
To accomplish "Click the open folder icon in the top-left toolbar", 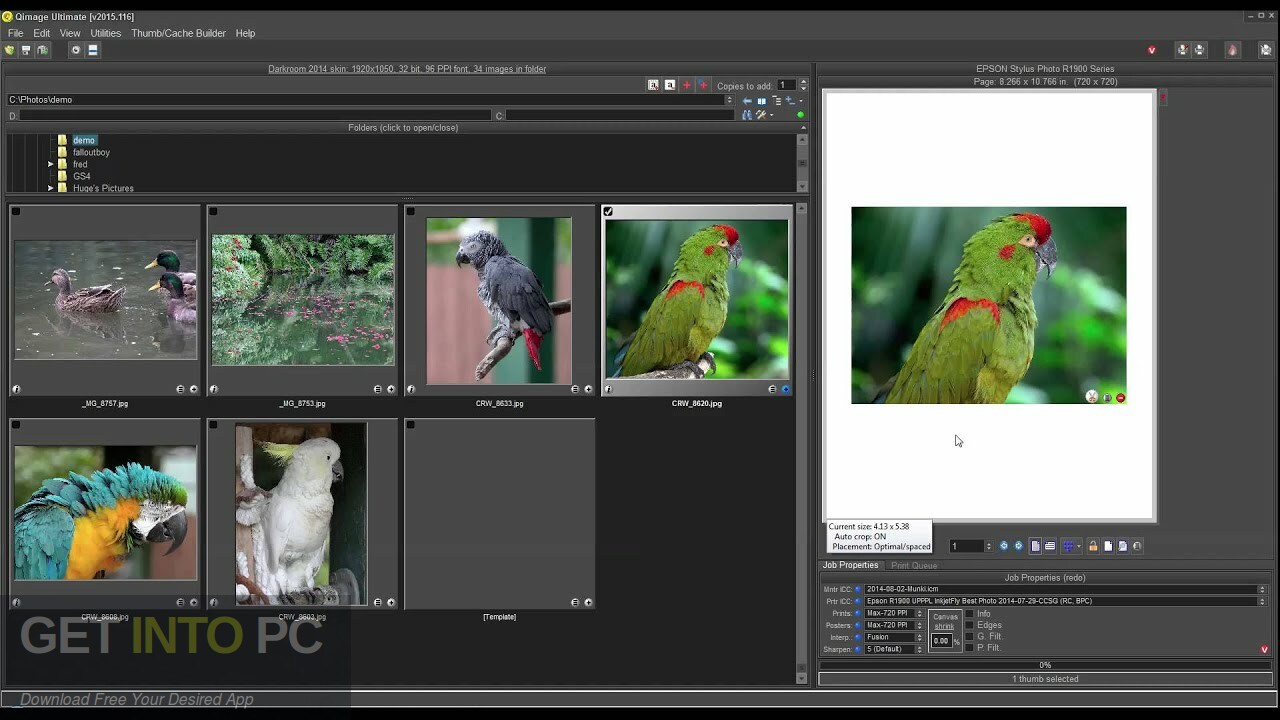I will [x=10, y=50].
